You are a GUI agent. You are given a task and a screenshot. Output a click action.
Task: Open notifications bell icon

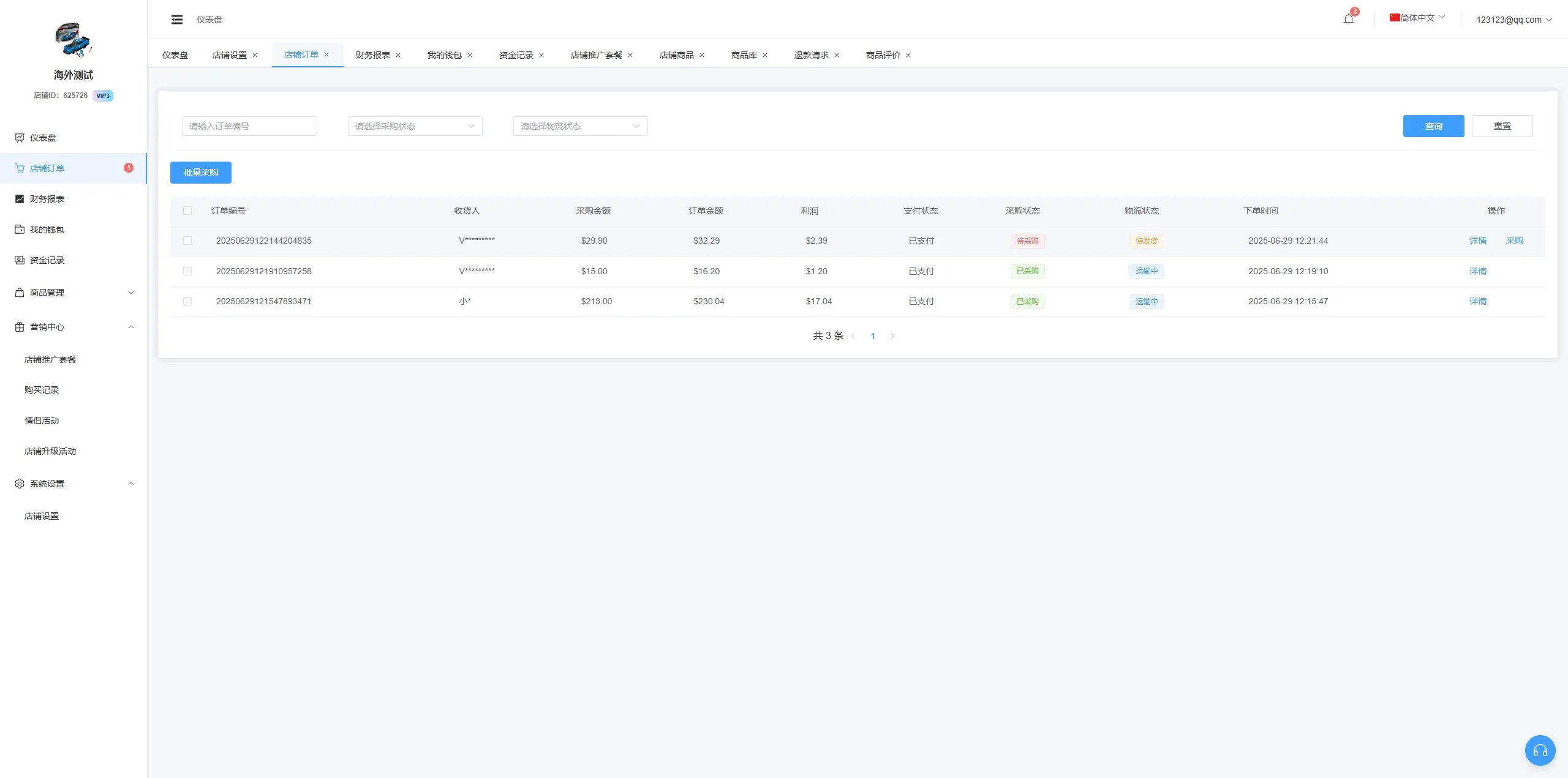[1348, 19]
